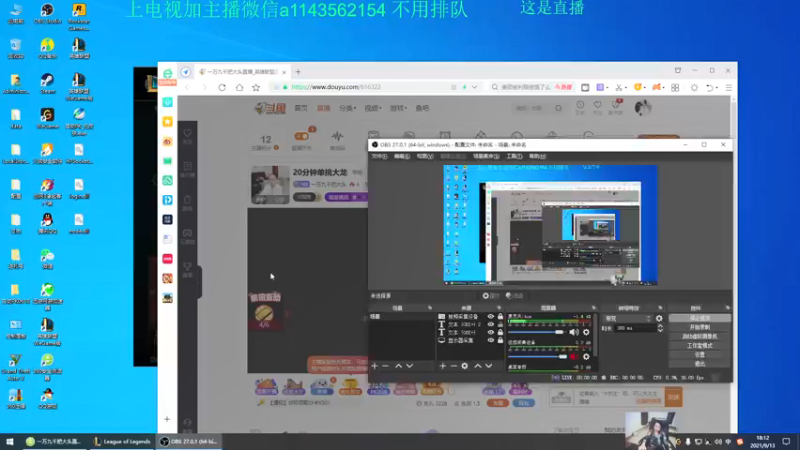Remove selected source in OBS Sources panel
This screenshot has width=800, height=450.
(454, 366)
